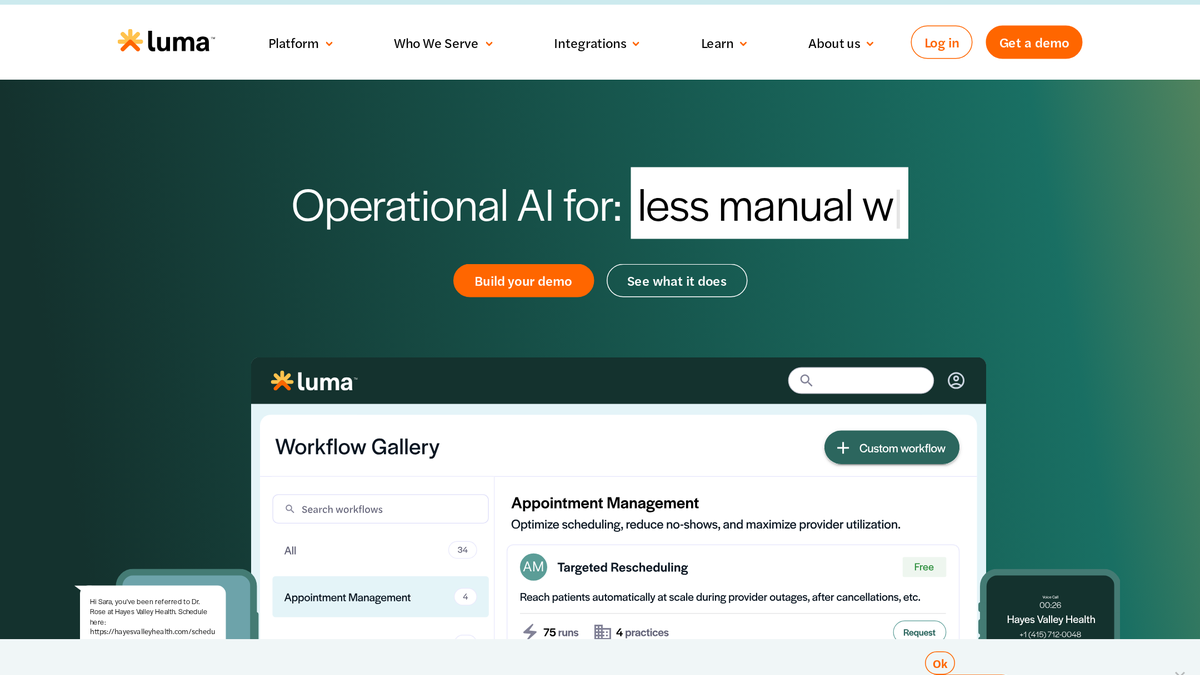Click the Build your demo button
The height and width of the screenshot is (675, 1200).
pos(523,281)
